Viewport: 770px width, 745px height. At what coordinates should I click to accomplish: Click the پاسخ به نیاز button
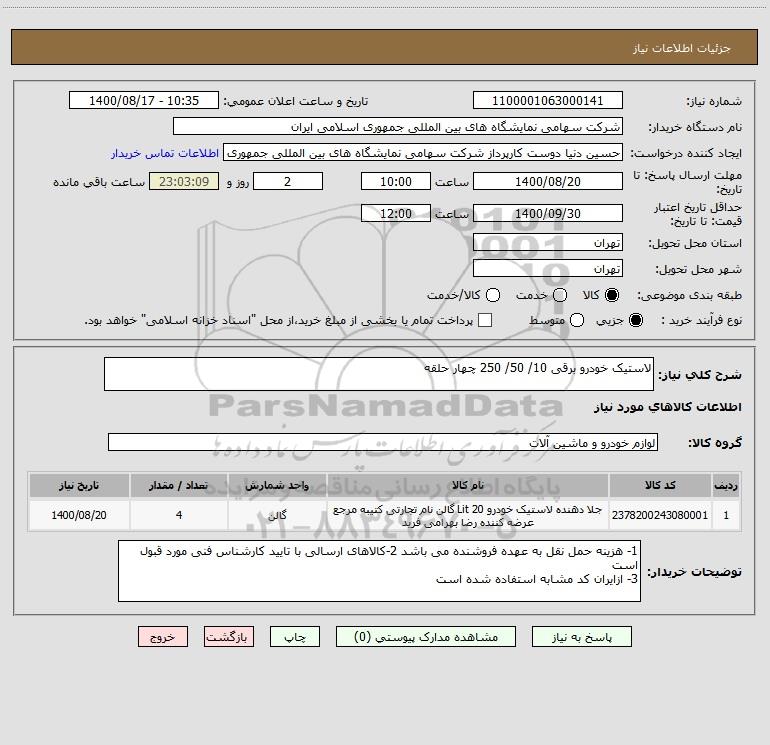pyautogui.click(x=581, y=636)
